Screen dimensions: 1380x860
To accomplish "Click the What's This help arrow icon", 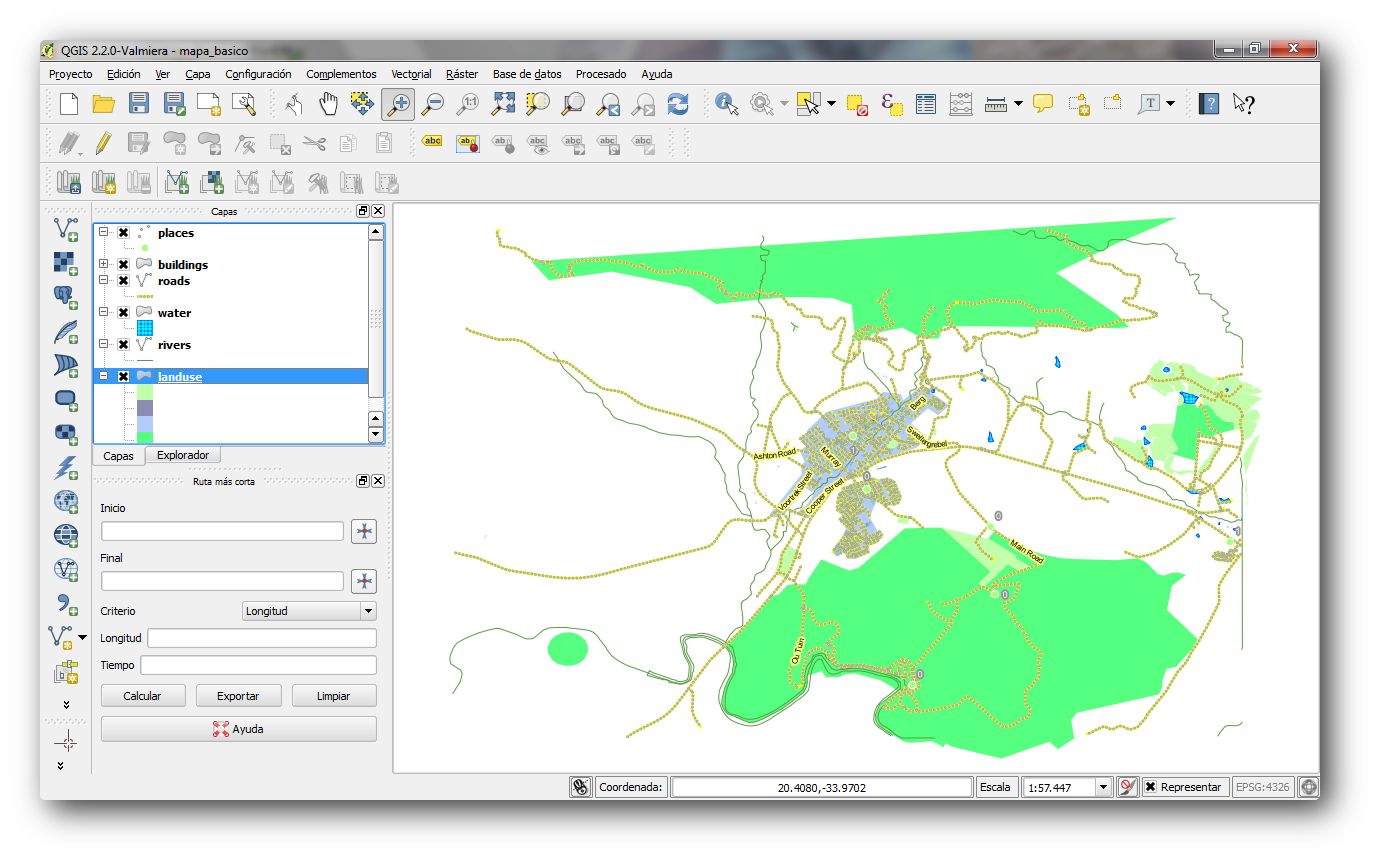I will point(1243,103).
